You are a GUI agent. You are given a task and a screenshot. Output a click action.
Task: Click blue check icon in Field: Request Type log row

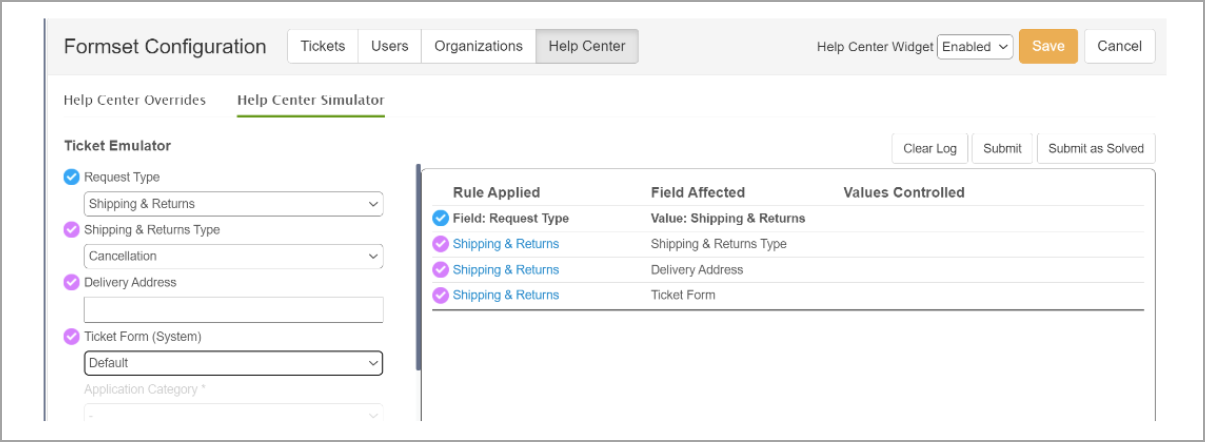click(x=440, y=218)
